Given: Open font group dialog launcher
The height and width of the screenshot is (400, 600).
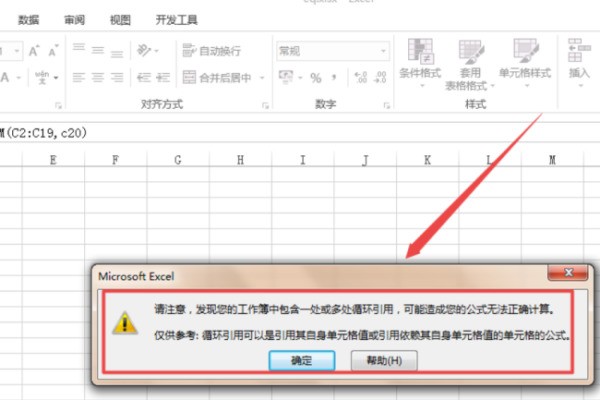Looking at the screenshot, I should [58, 105].
